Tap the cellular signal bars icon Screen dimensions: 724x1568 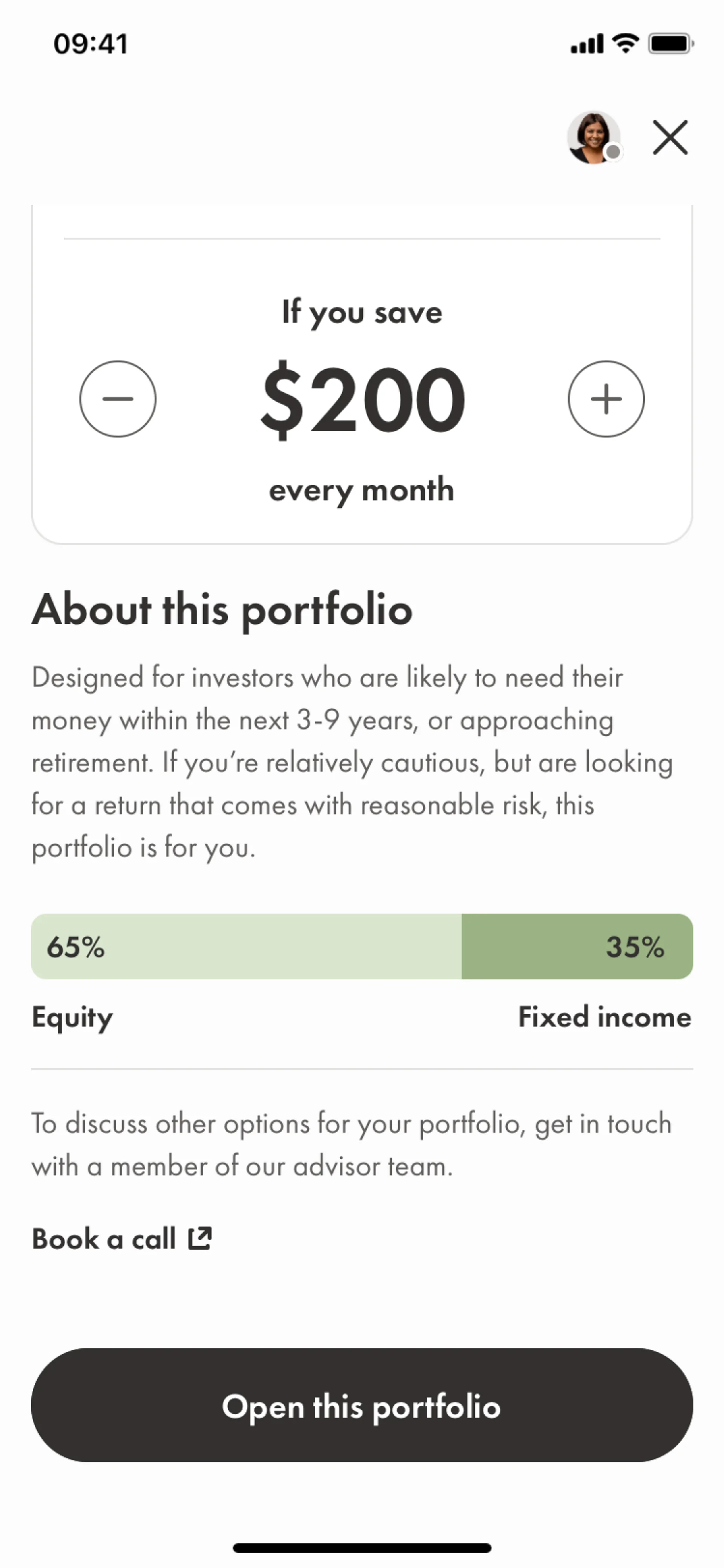[x=586, y=44]
